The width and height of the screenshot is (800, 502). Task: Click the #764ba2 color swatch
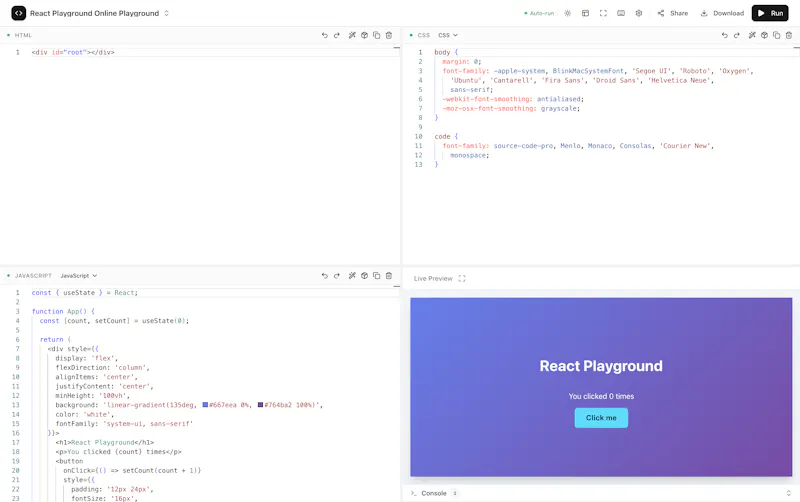260,405
